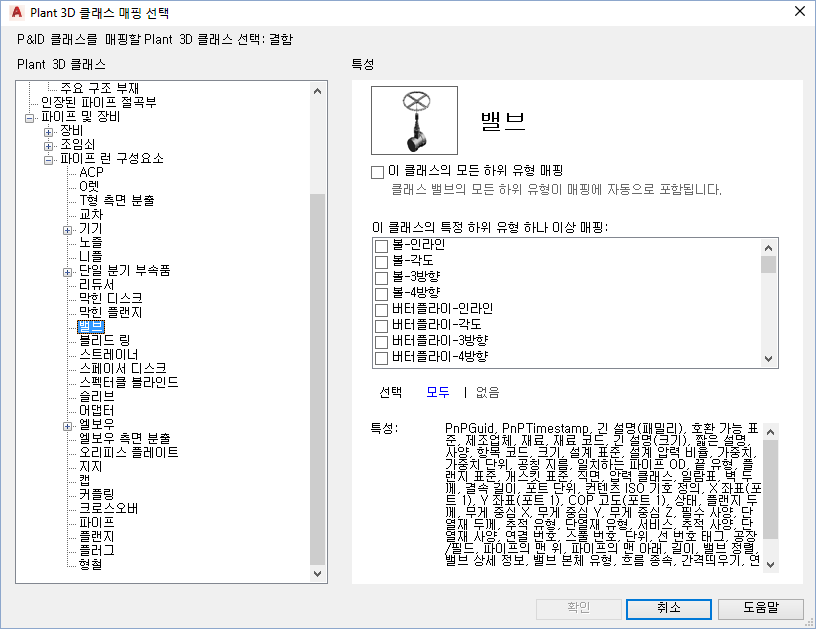Click the subtype list scroll up arrow

769,248
